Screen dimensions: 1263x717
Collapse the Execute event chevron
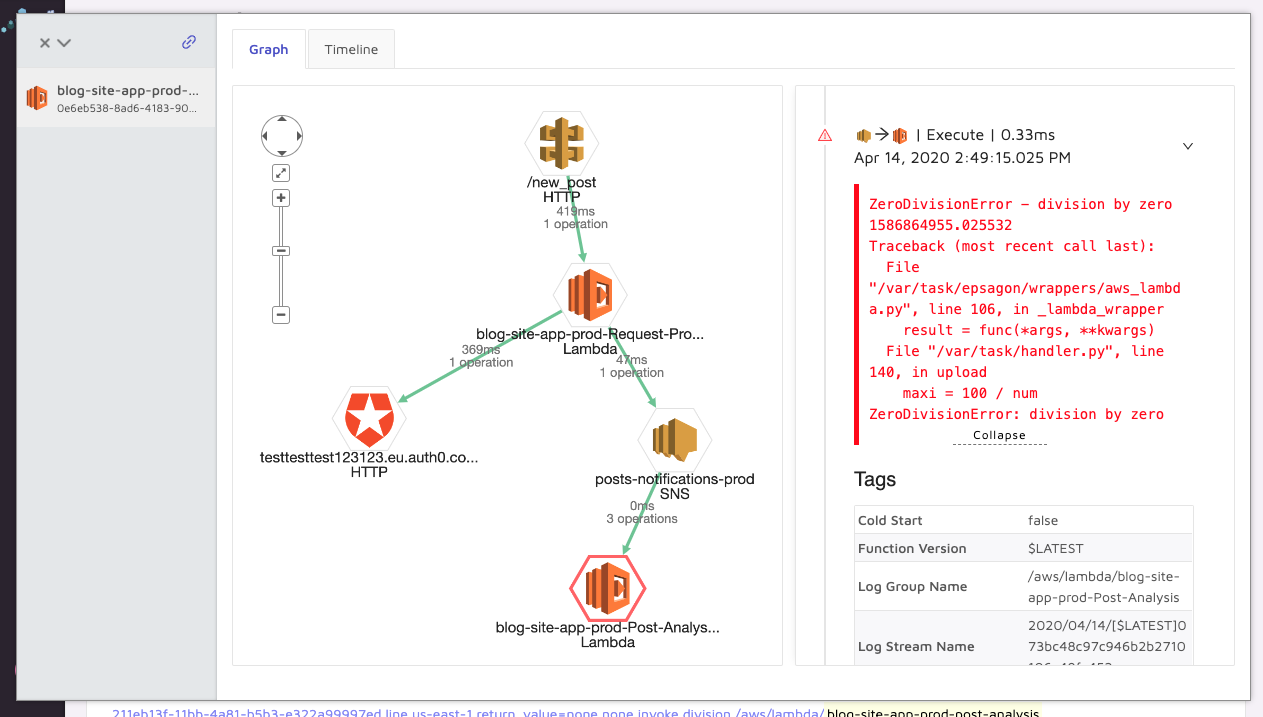[1188, 146]
